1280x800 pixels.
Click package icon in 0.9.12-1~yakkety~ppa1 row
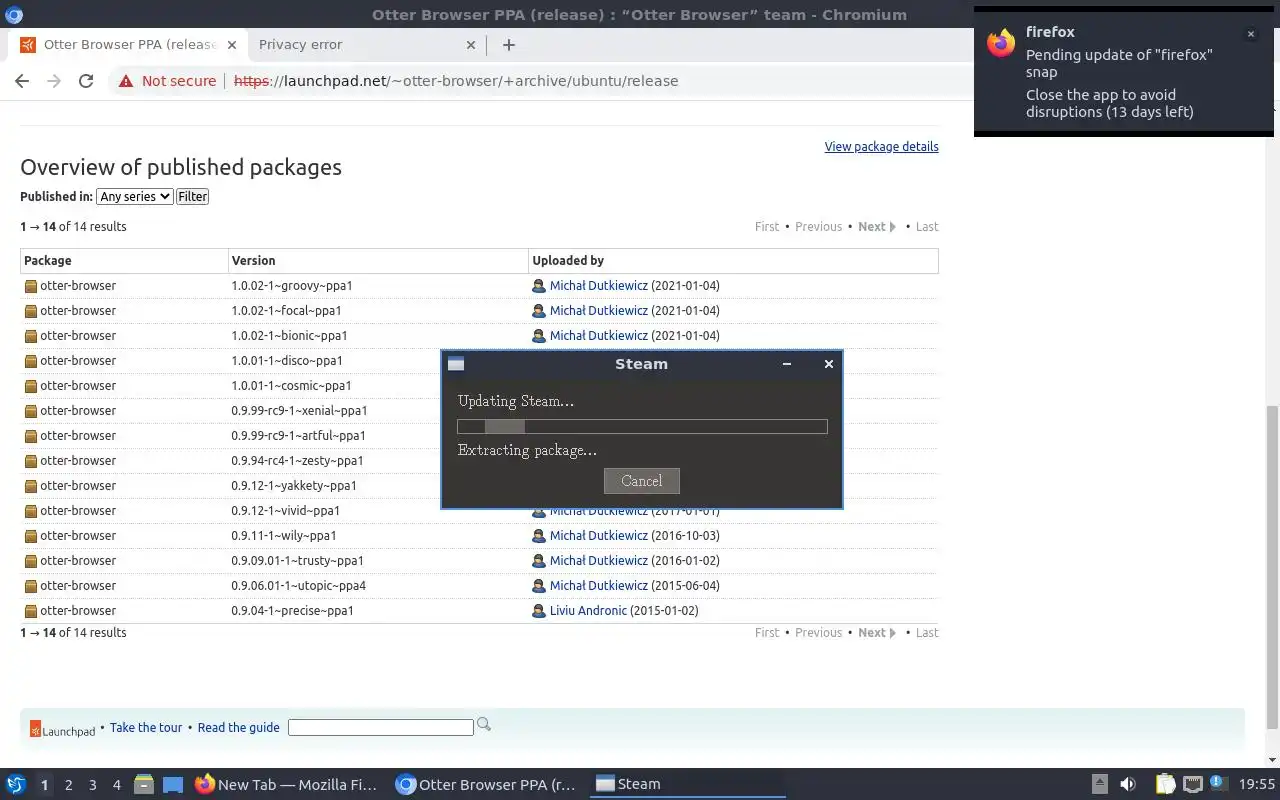click(31, 486)
